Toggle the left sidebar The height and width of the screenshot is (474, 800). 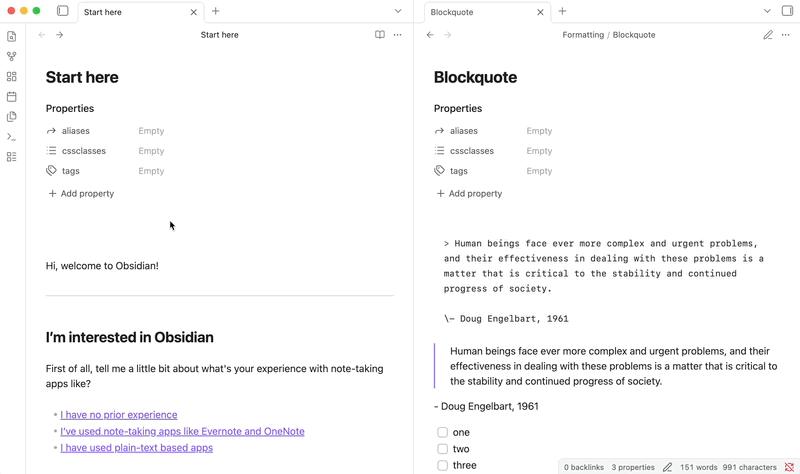(62, 11)
